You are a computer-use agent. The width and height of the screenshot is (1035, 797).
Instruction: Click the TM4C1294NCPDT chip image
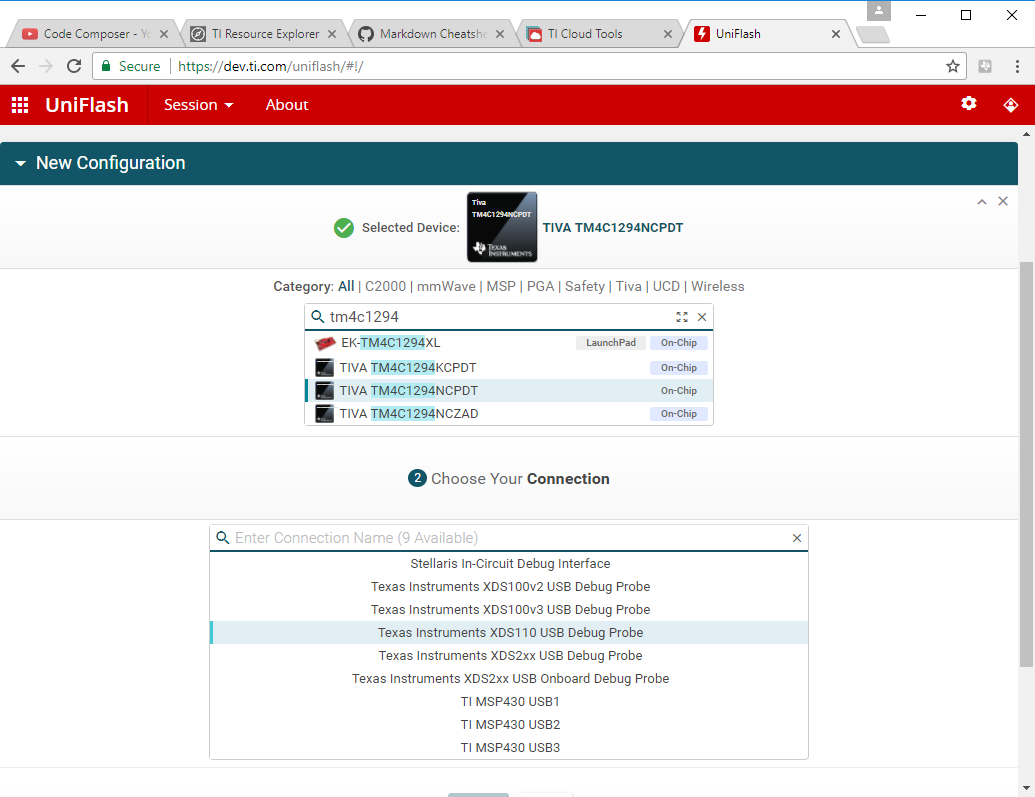point(502,227)
